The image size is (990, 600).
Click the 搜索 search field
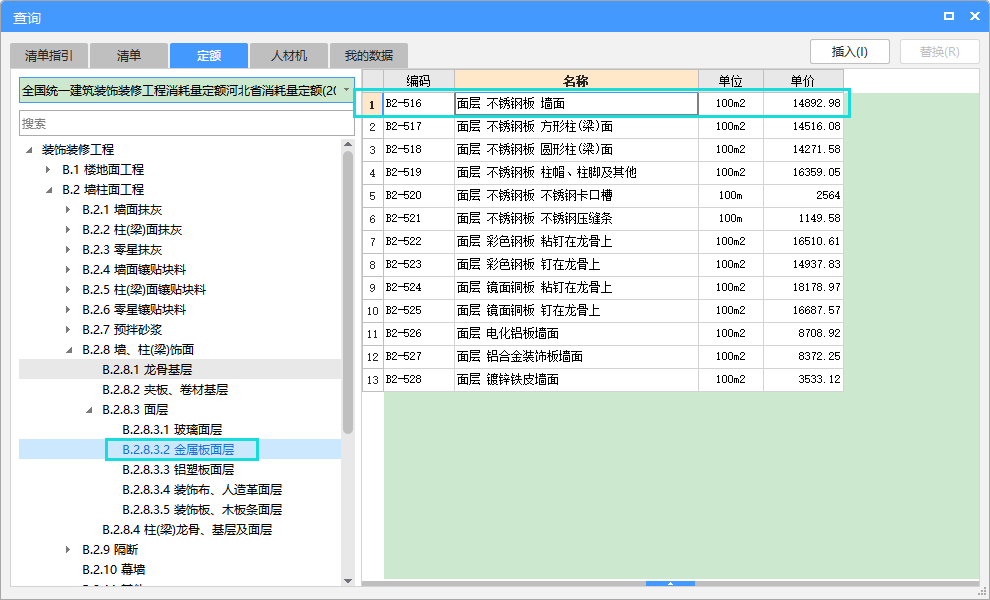coord(187,123)
